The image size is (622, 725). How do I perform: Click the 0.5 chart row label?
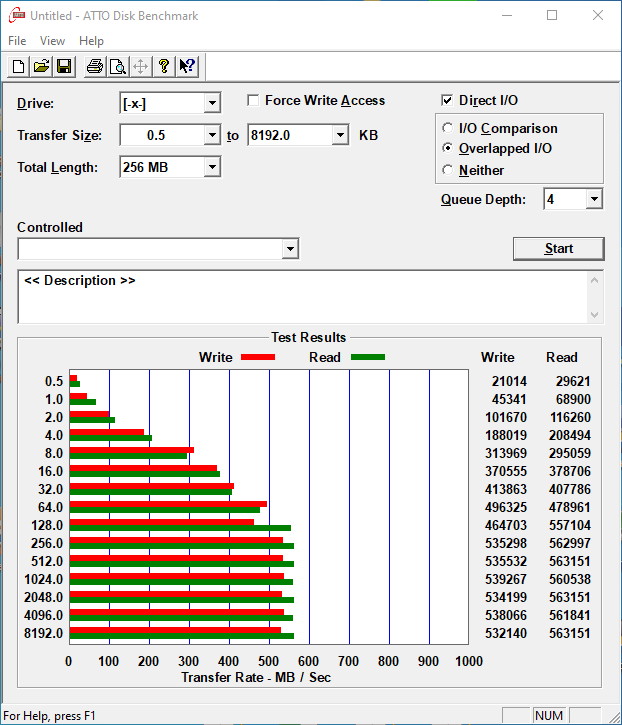54,381
